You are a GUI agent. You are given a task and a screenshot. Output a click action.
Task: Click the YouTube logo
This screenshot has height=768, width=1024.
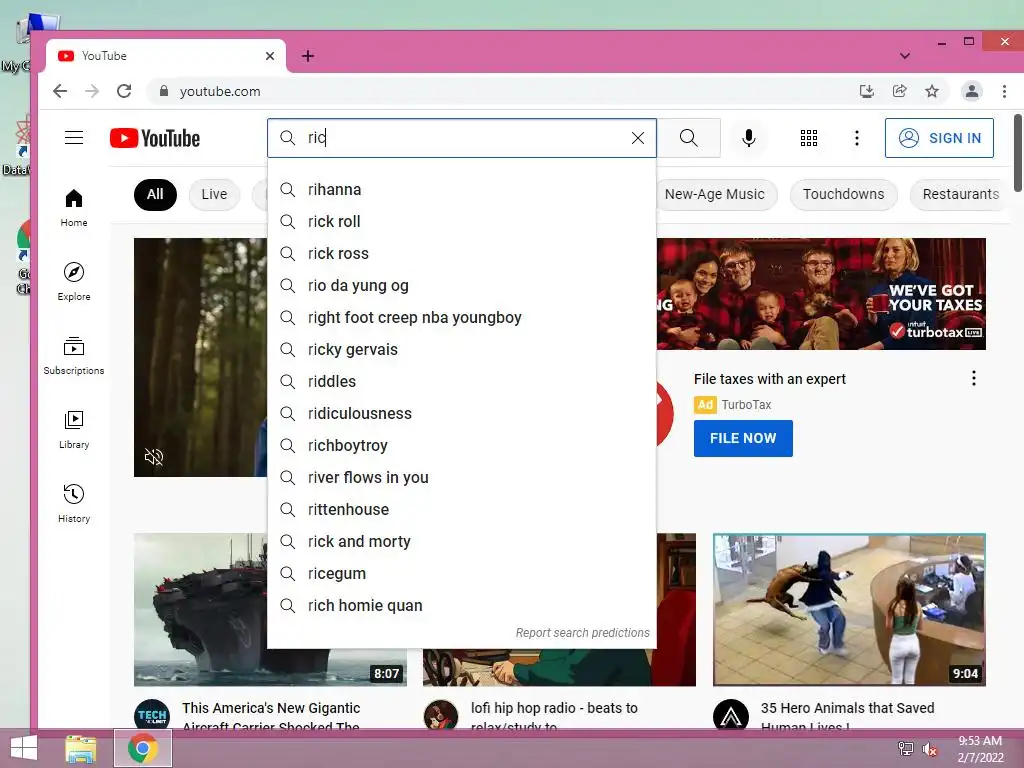tap(155, 138)
